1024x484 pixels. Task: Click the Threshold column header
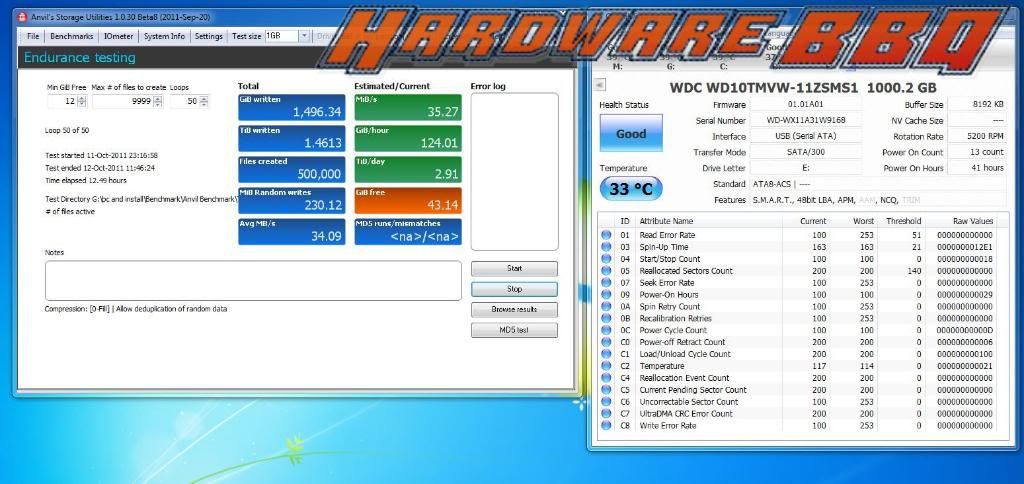903,221
